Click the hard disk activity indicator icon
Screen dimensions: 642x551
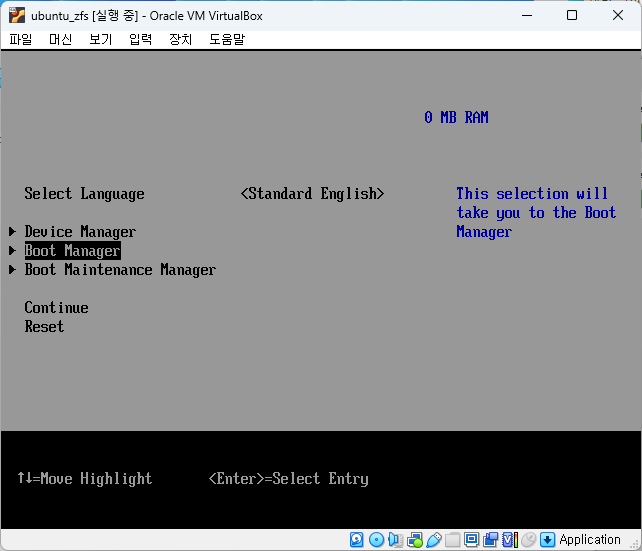pos(357,540)
